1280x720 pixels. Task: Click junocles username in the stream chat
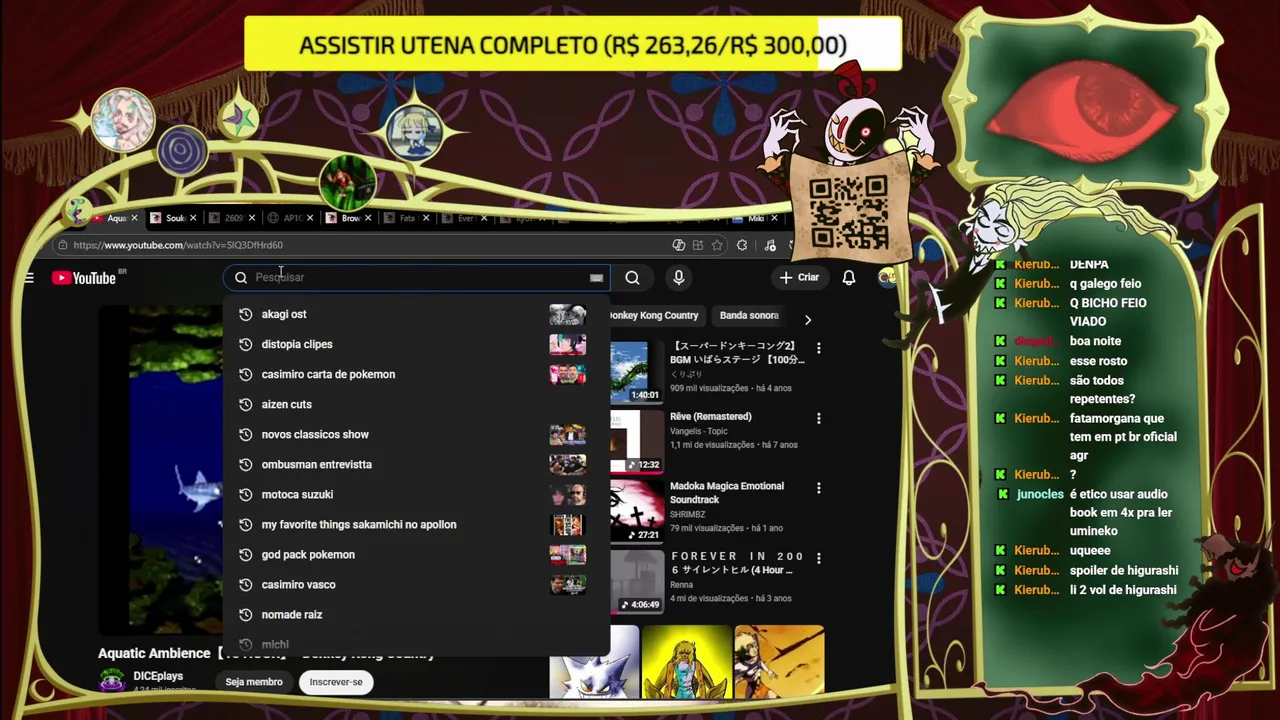pos(1040,494)
